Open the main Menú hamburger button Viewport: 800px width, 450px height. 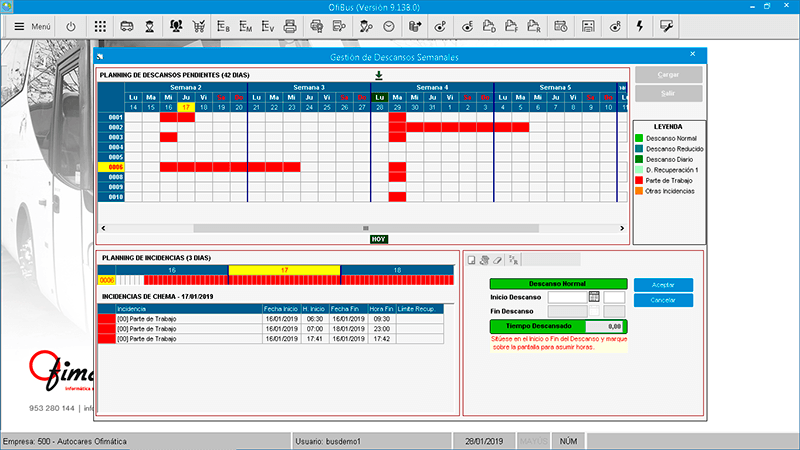tap(30, 25)
